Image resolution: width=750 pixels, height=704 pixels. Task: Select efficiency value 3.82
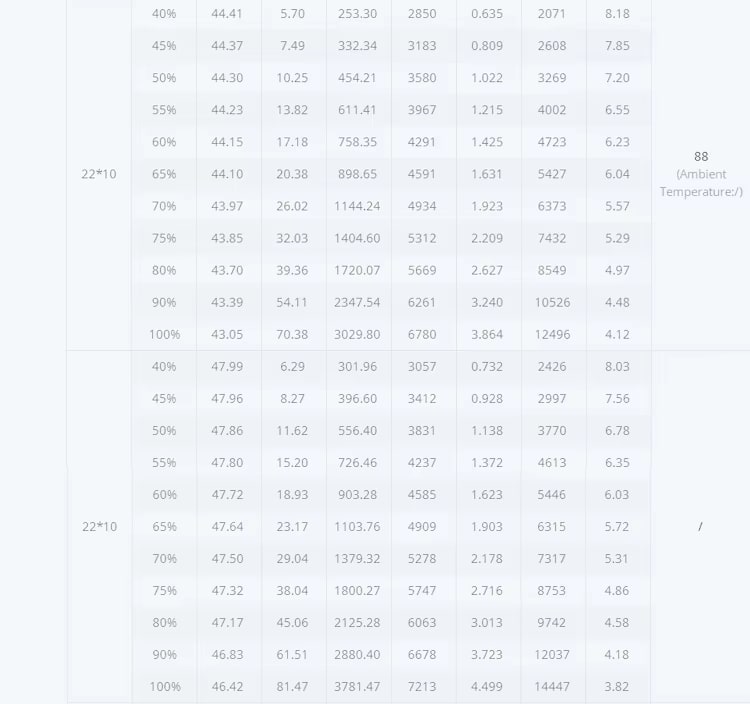click(x=617, y=687)
